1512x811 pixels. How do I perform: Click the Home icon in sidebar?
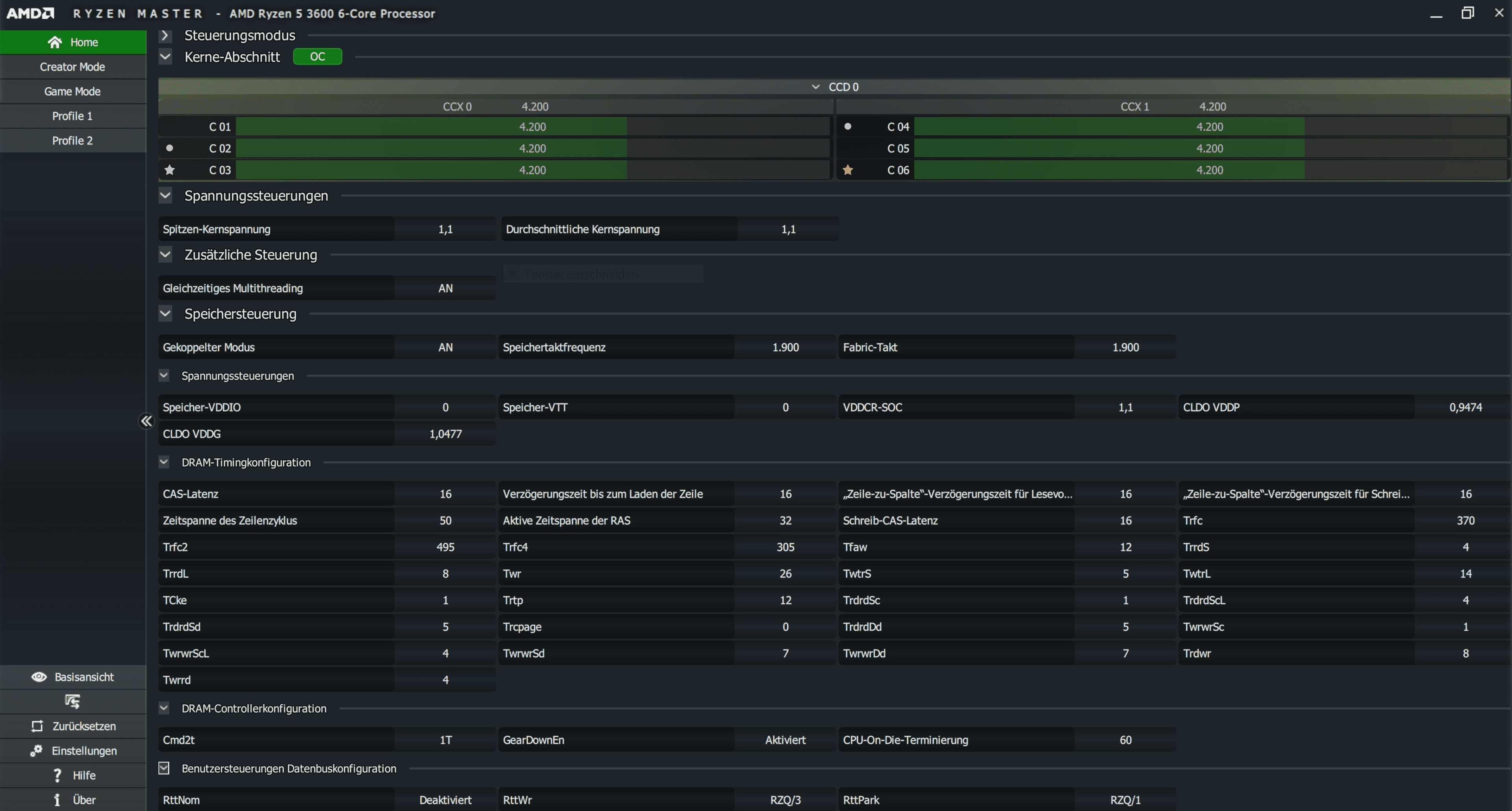click(x=55, y=42)
